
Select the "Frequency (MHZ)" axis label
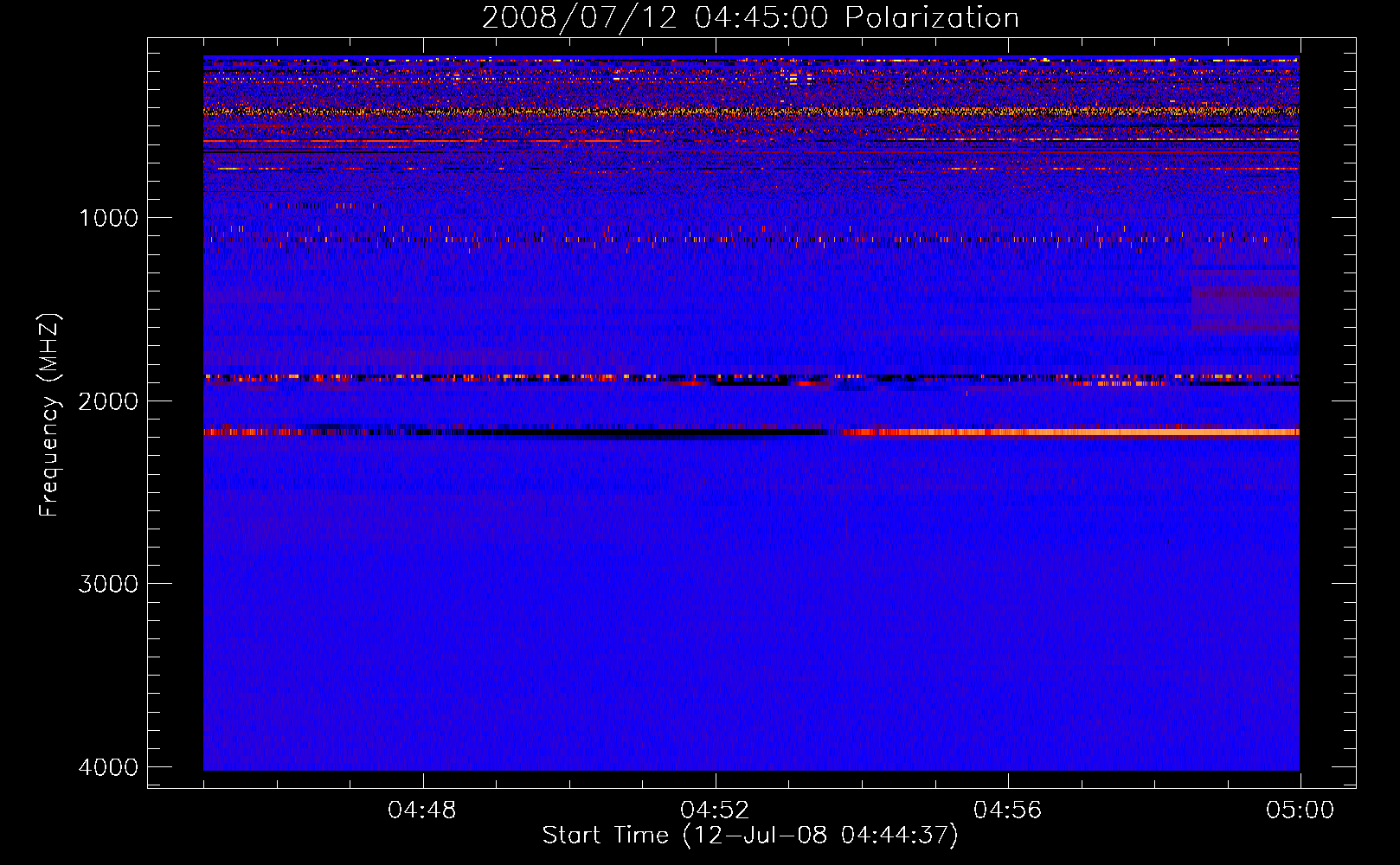point(49,415)
